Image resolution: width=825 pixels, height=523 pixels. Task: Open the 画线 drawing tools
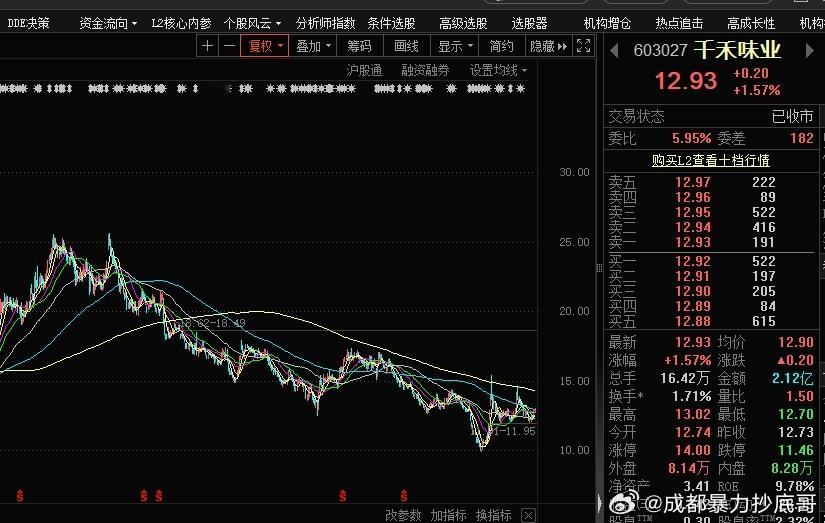407,46
